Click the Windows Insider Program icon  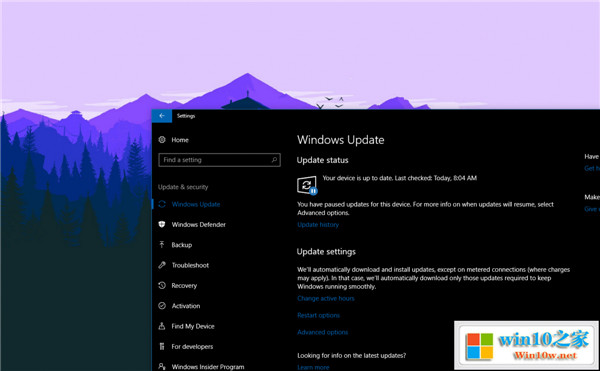coord(162,366)
